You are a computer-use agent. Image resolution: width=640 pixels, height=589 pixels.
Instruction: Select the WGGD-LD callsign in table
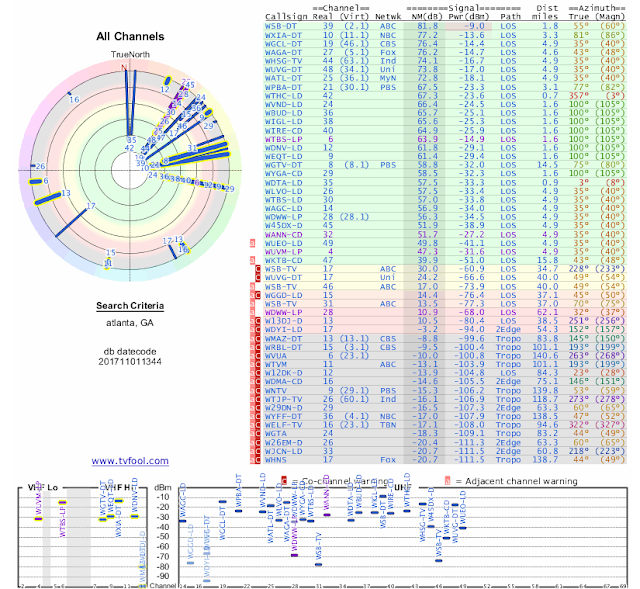click(283, 295)
